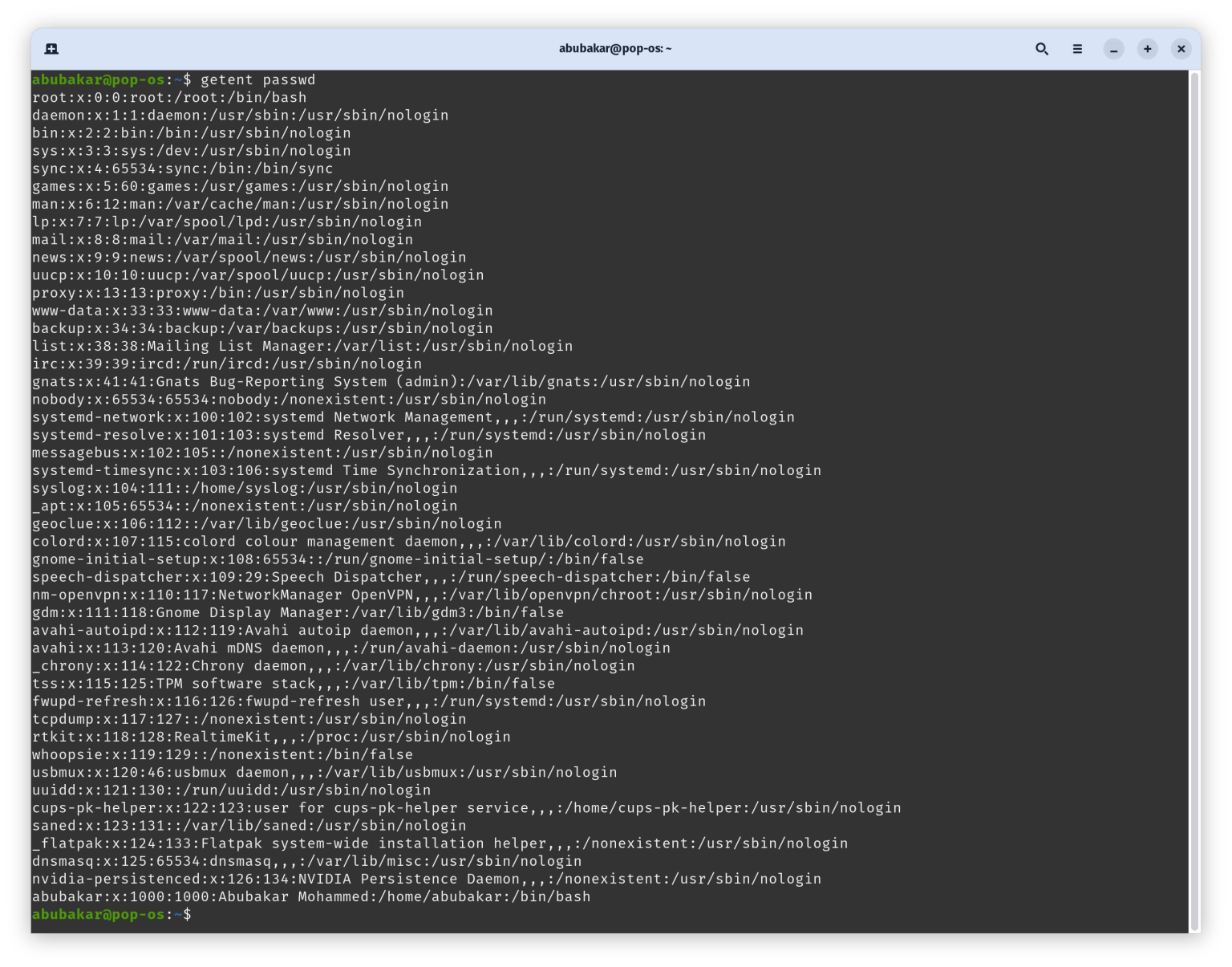Click the systemd Resolver entry
Screen dimensions: 1232x967
pyautogui.click(x=369, y=435)
